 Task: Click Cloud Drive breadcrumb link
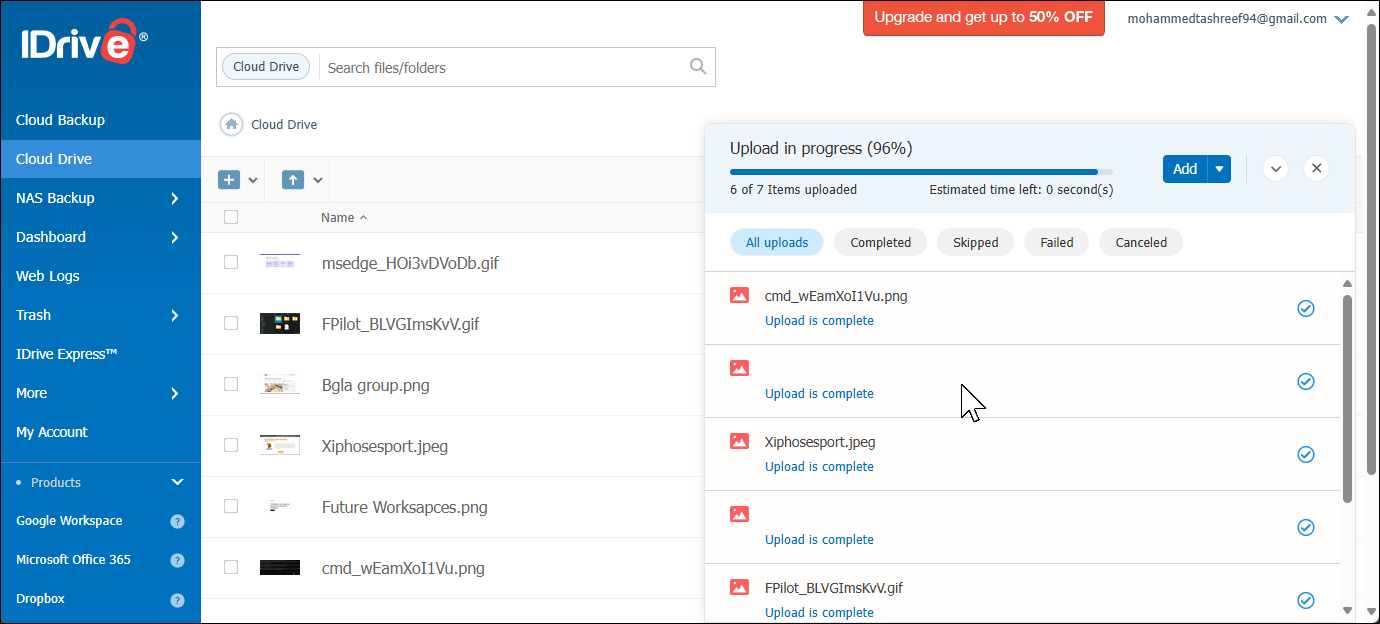284,125
